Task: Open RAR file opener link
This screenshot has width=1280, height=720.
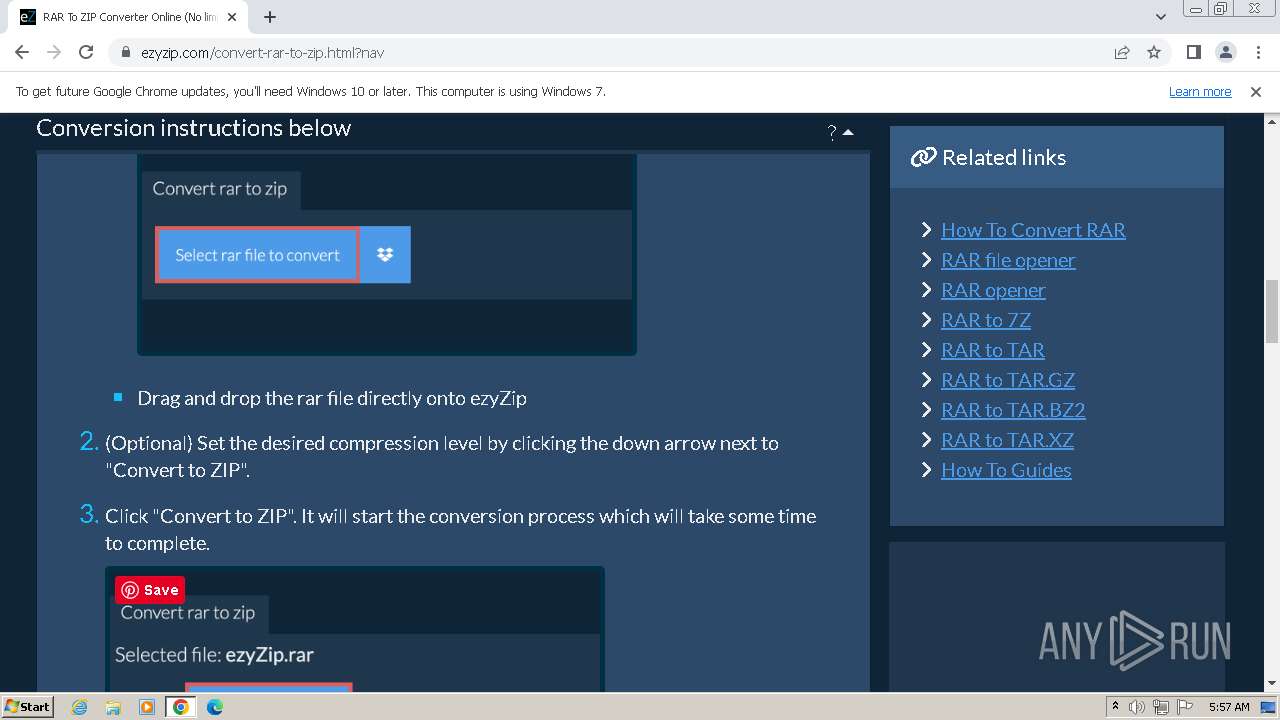Action: pyautogui.click(x=1008, y=260)
